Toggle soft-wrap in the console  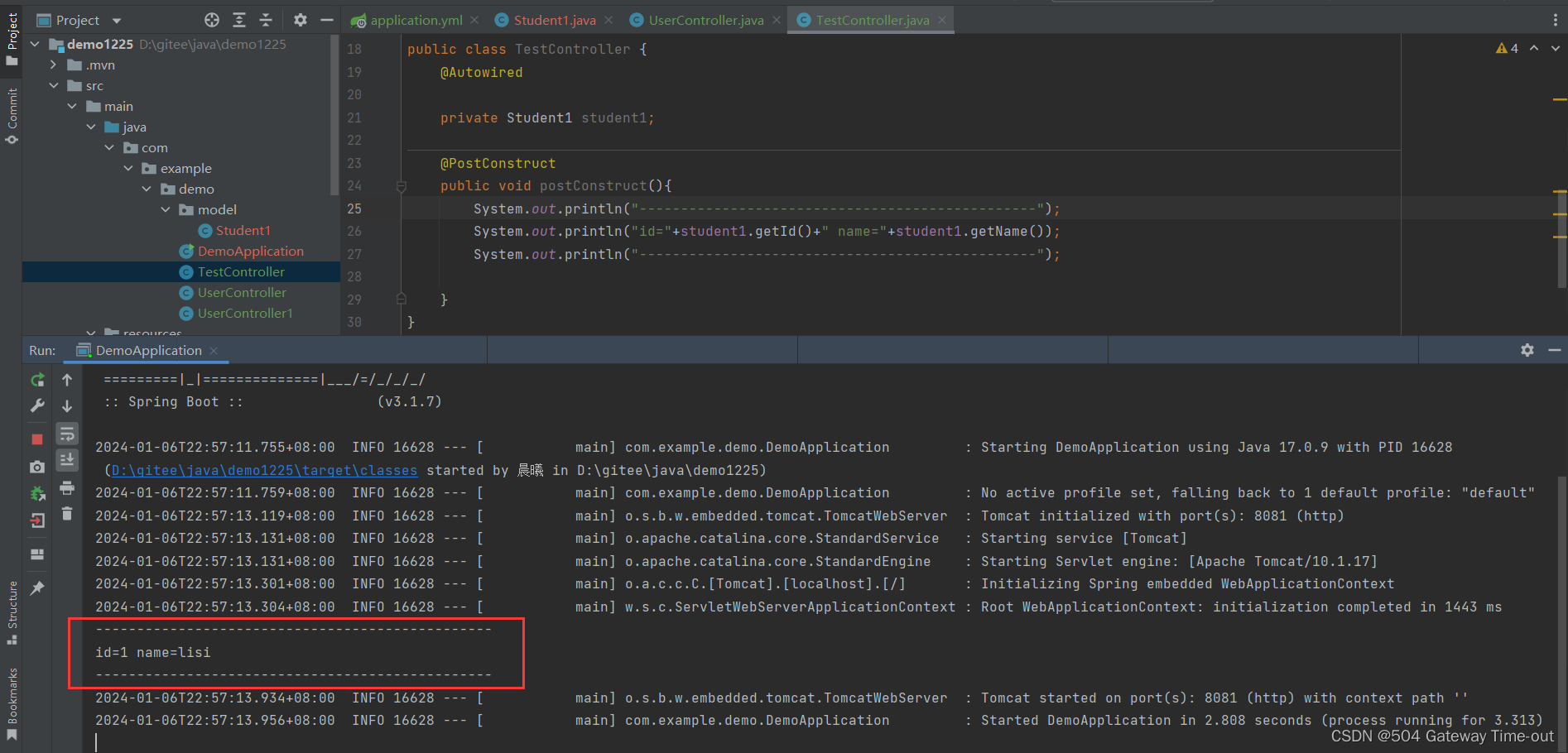point(67,434)
